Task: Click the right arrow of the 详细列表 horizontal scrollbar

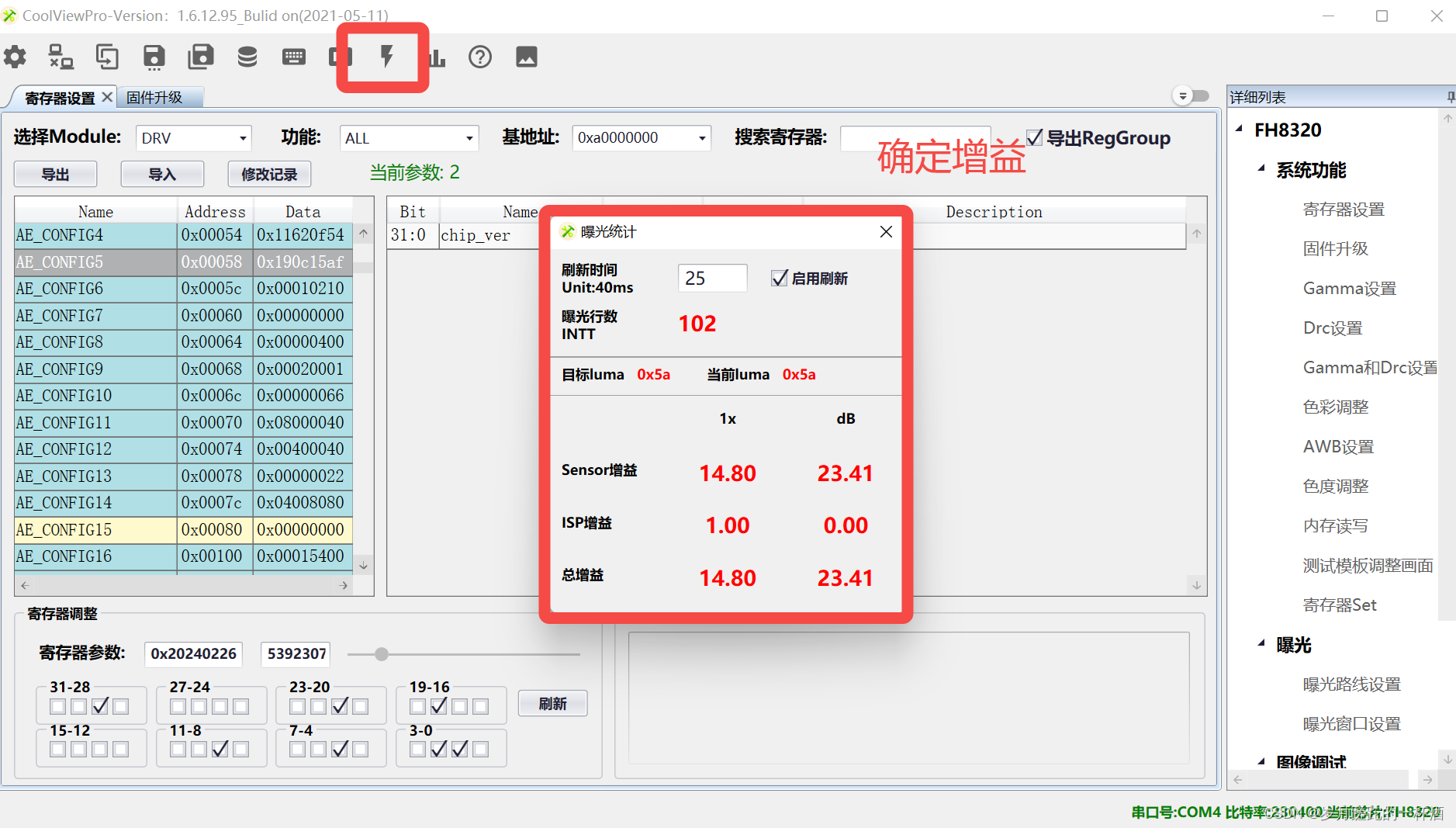Action: (1427, 779)
